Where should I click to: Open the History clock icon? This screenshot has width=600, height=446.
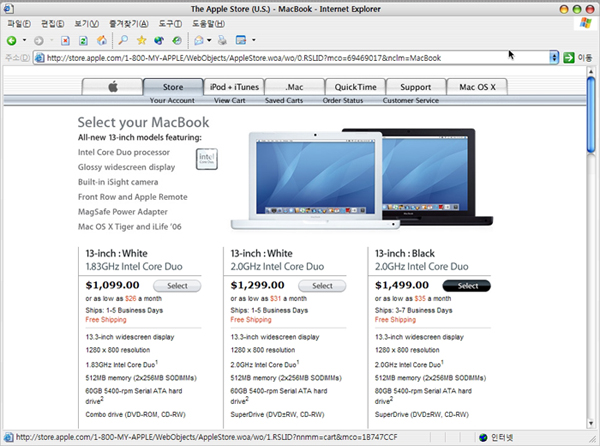point(176,40)
